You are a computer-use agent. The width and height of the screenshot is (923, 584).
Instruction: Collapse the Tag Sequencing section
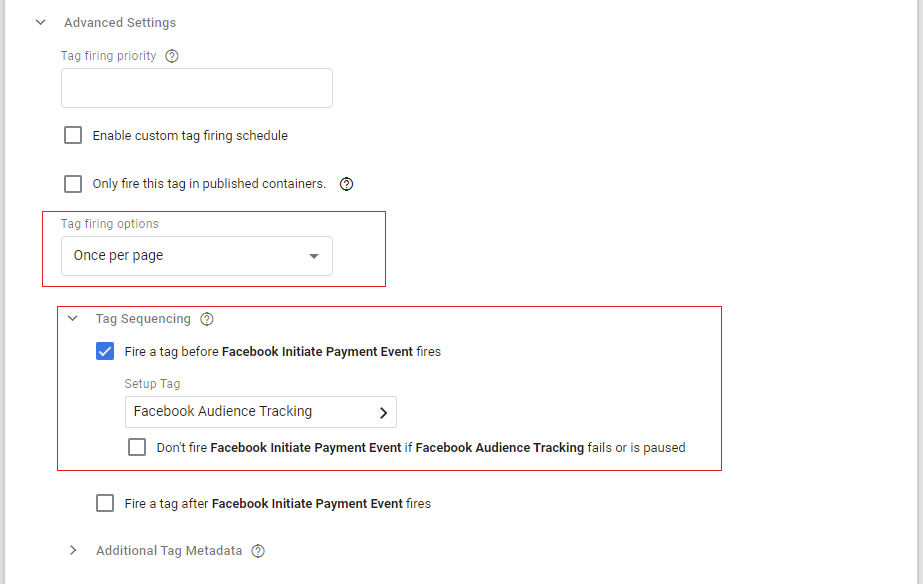(x=73, y=320)
